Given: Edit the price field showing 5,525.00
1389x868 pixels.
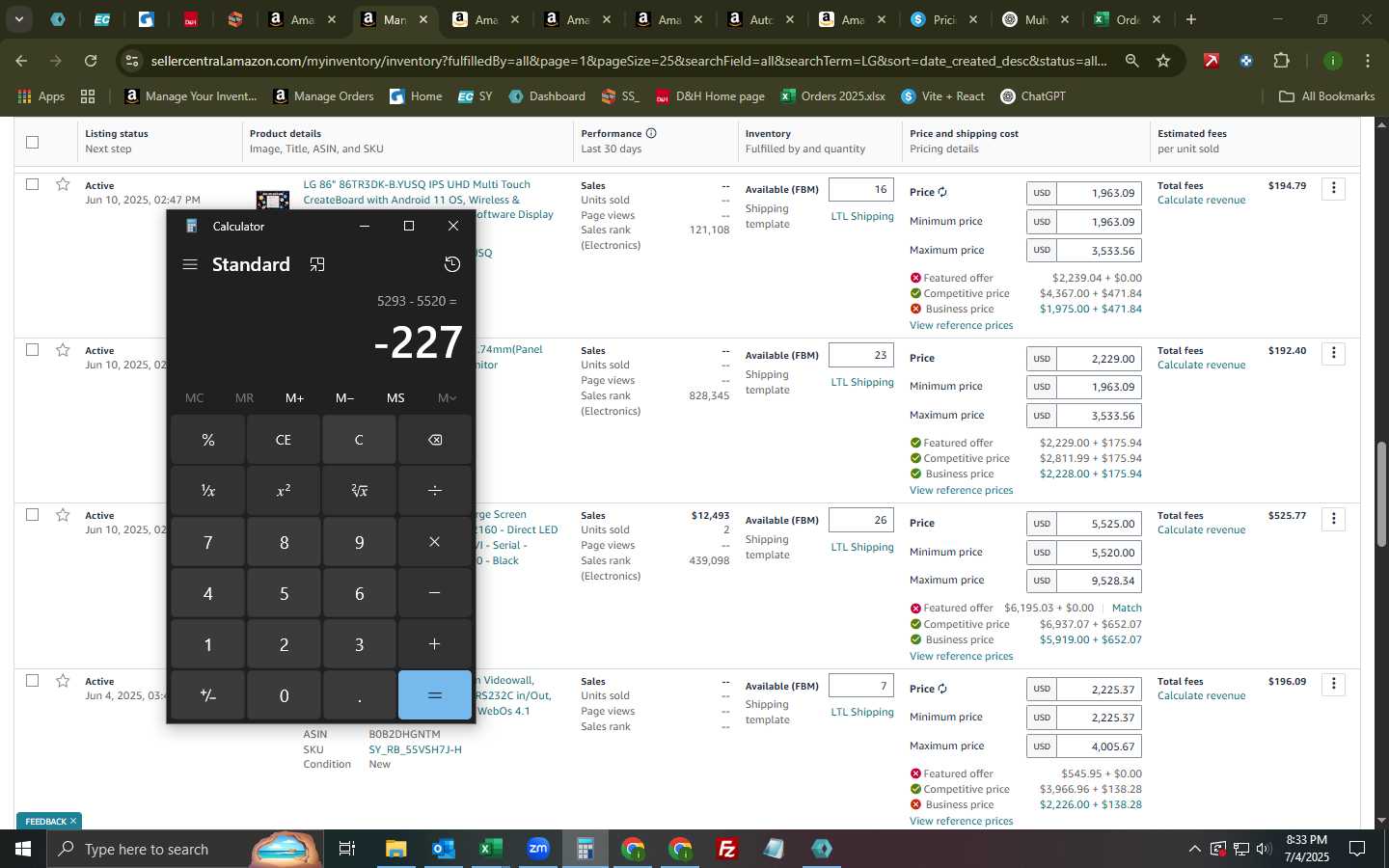Looking at the screenshot, I should click(1100, 524).
